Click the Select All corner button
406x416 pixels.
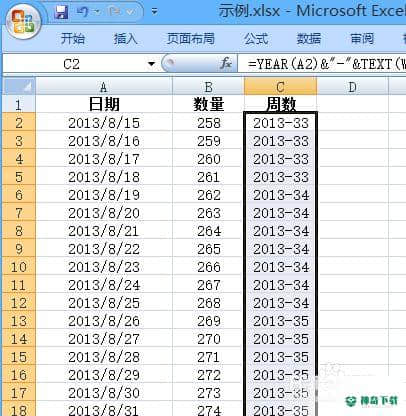19,87
